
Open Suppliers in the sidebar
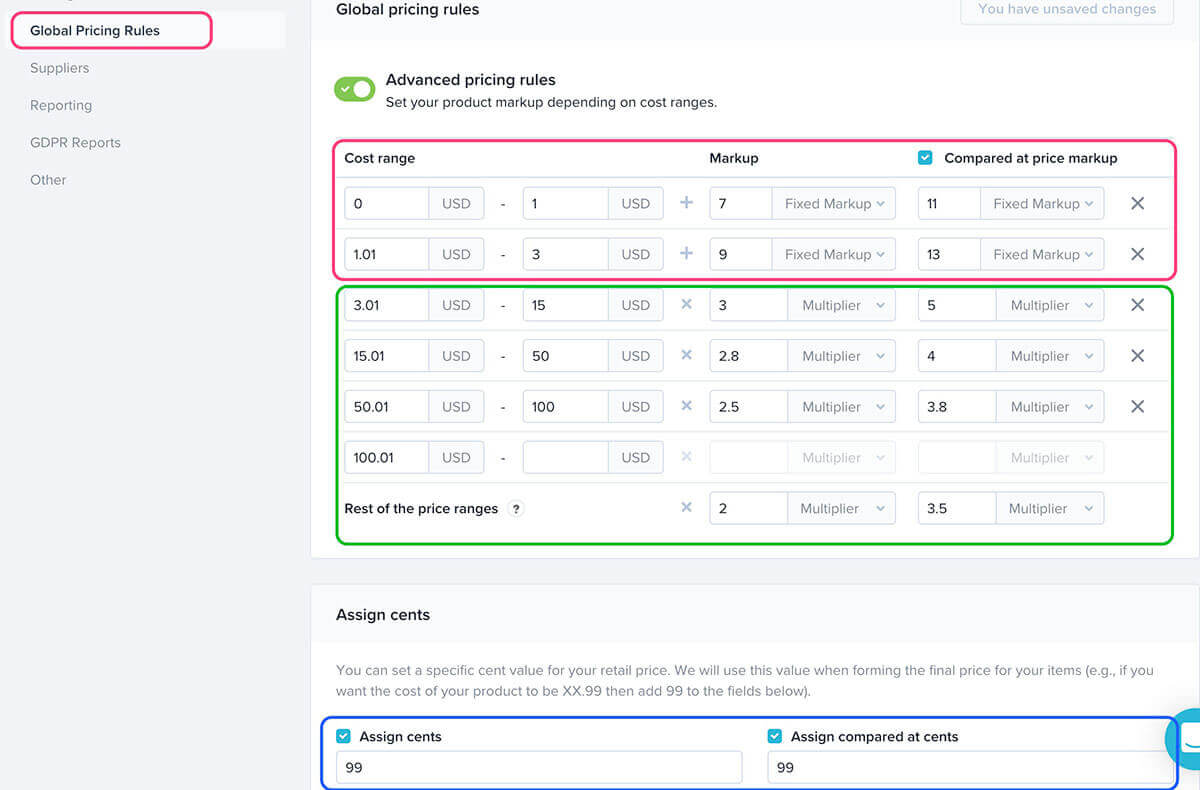(x=59, y=68)
